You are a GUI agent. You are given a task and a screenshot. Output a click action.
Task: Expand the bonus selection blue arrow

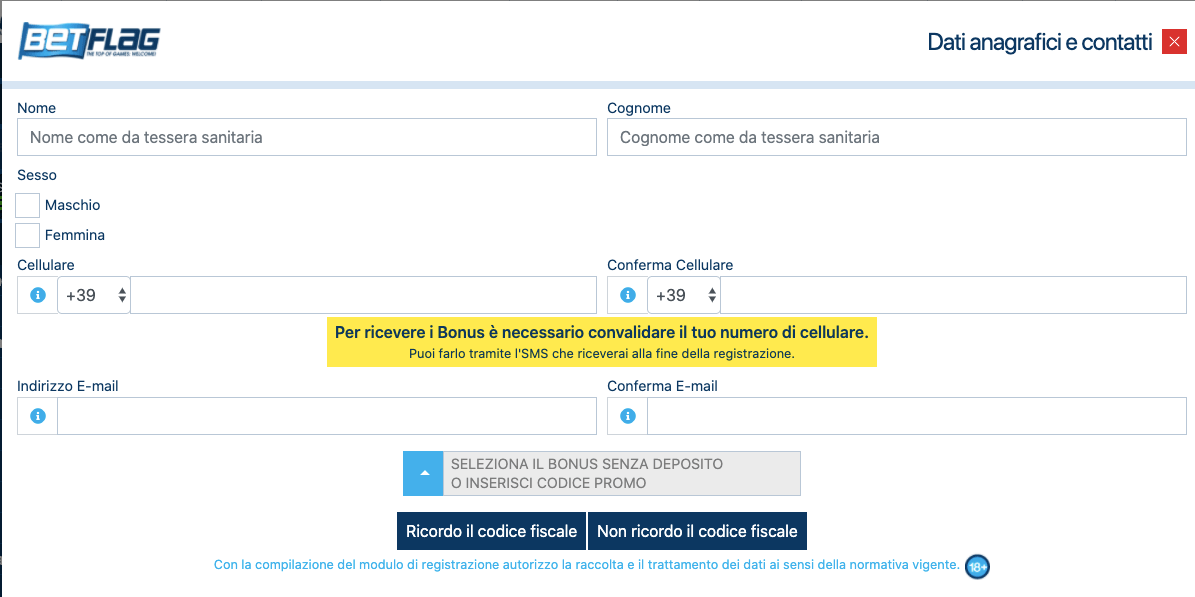(x=423, y=473)
